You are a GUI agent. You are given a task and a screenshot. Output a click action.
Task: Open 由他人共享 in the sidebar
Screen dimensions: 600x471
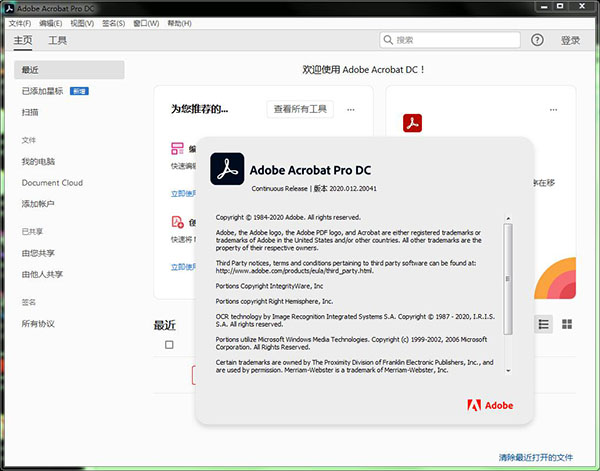(x=42, y=274)
